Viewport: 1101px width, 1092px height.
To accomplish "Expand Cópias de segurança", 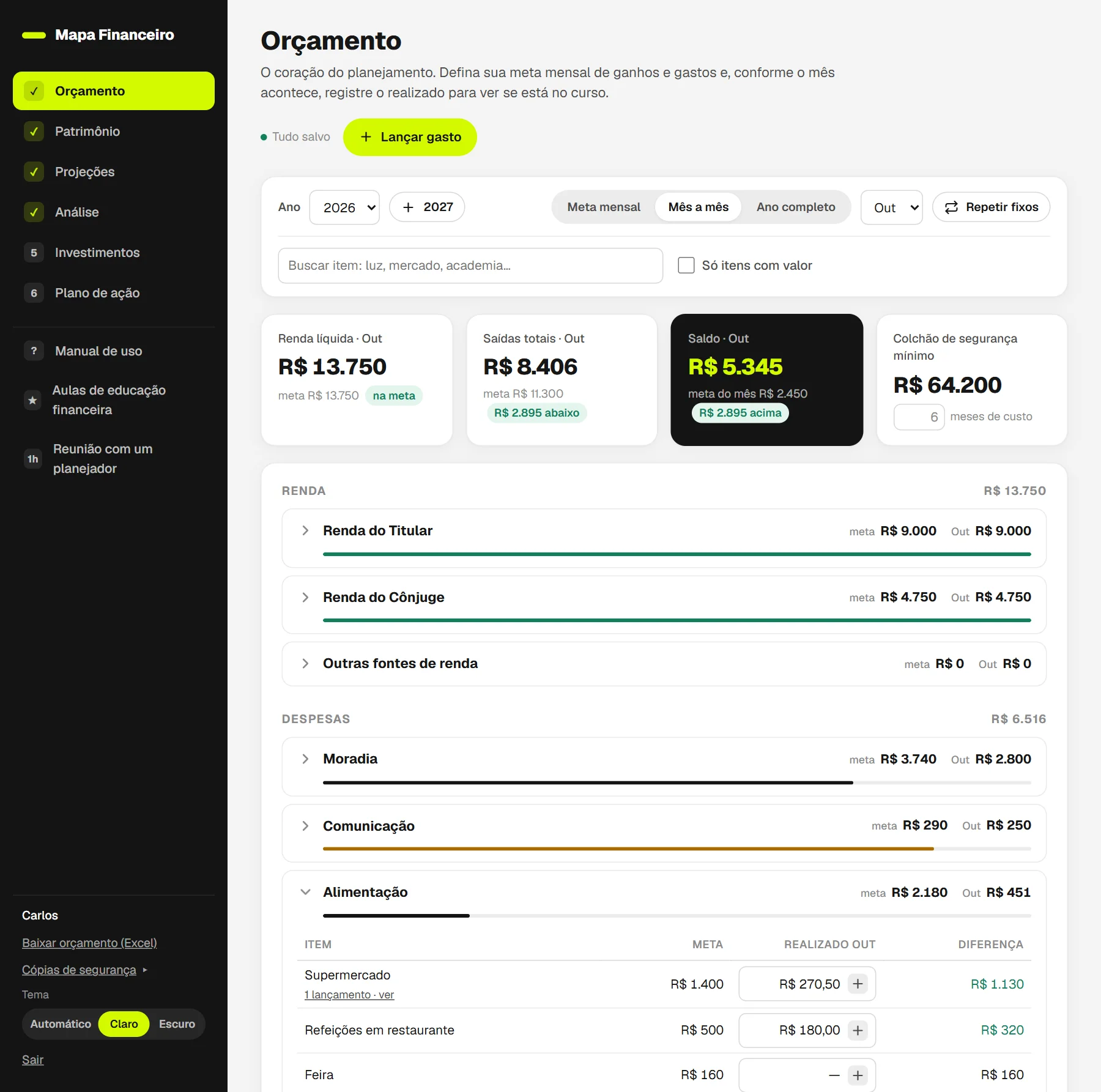I will coord(84,970).
